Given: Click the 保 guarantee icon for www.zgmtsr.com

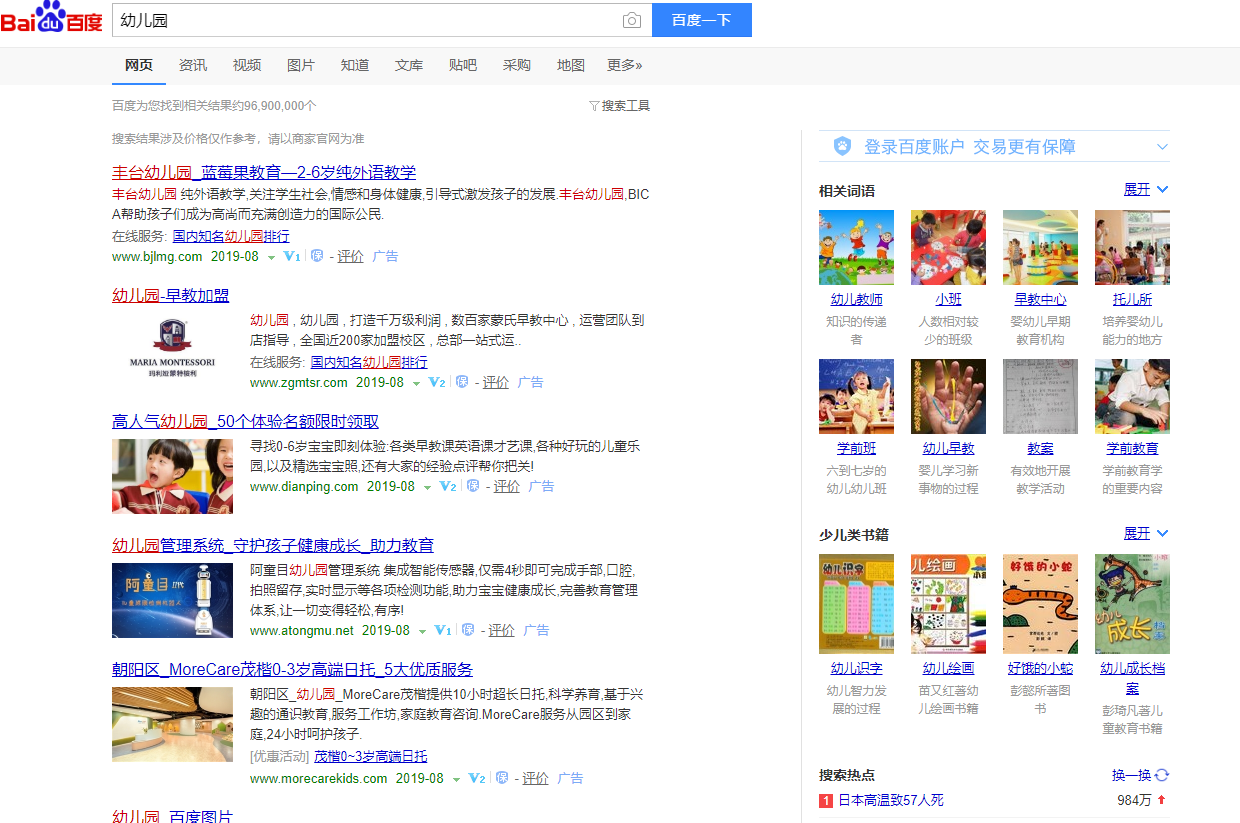Looking at the screenshot, I should [462, 382].
